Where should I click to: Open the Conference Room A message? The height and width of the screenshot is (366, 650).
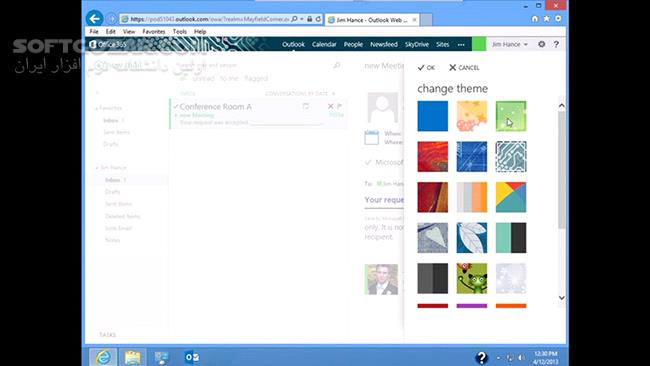point(258,114)
